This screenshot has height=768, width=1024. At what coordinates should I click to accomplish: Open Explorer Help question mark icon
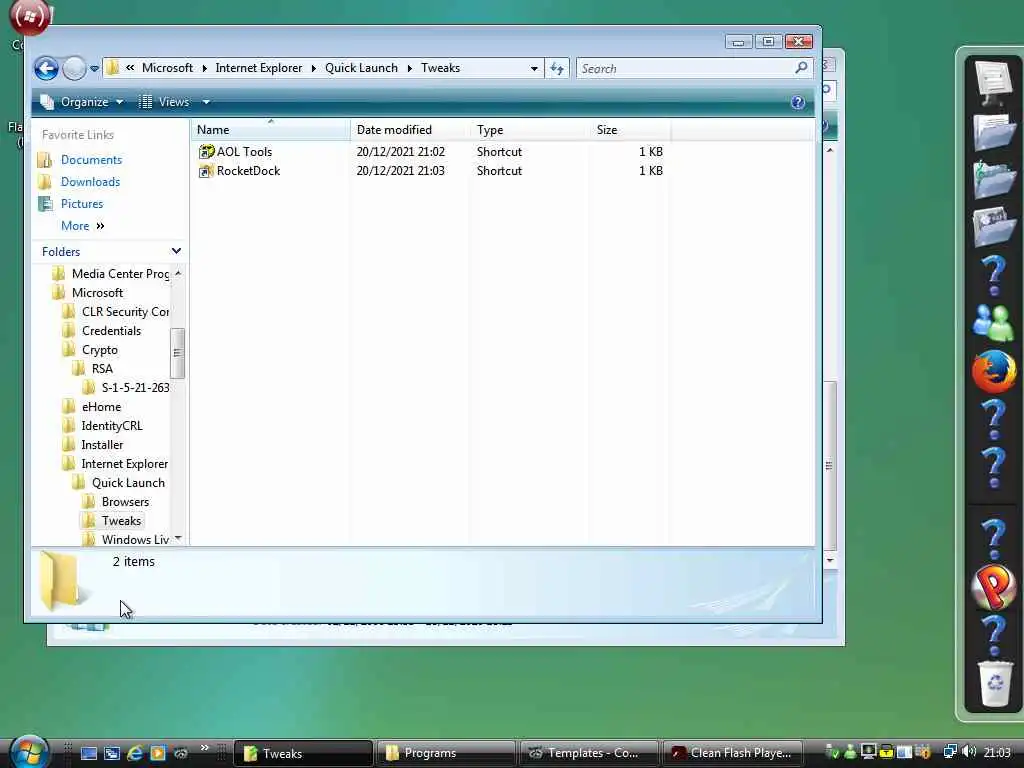point(797,103)
